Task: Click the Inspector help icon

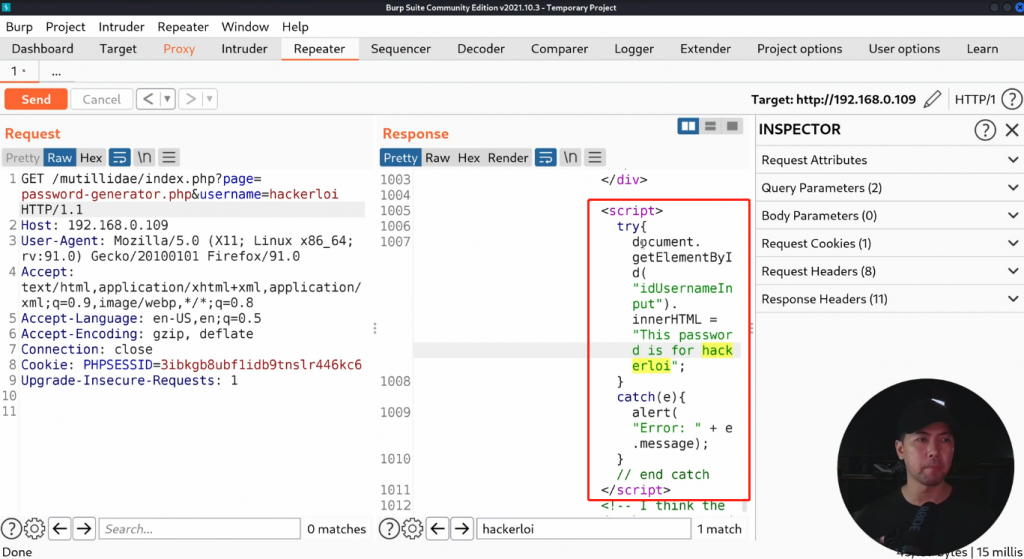Action: pos(985,130)
